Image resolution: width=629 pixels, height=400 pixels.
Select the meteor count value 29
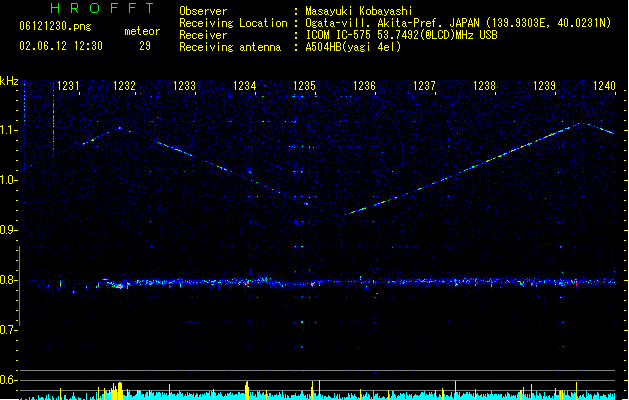(145, 46)
